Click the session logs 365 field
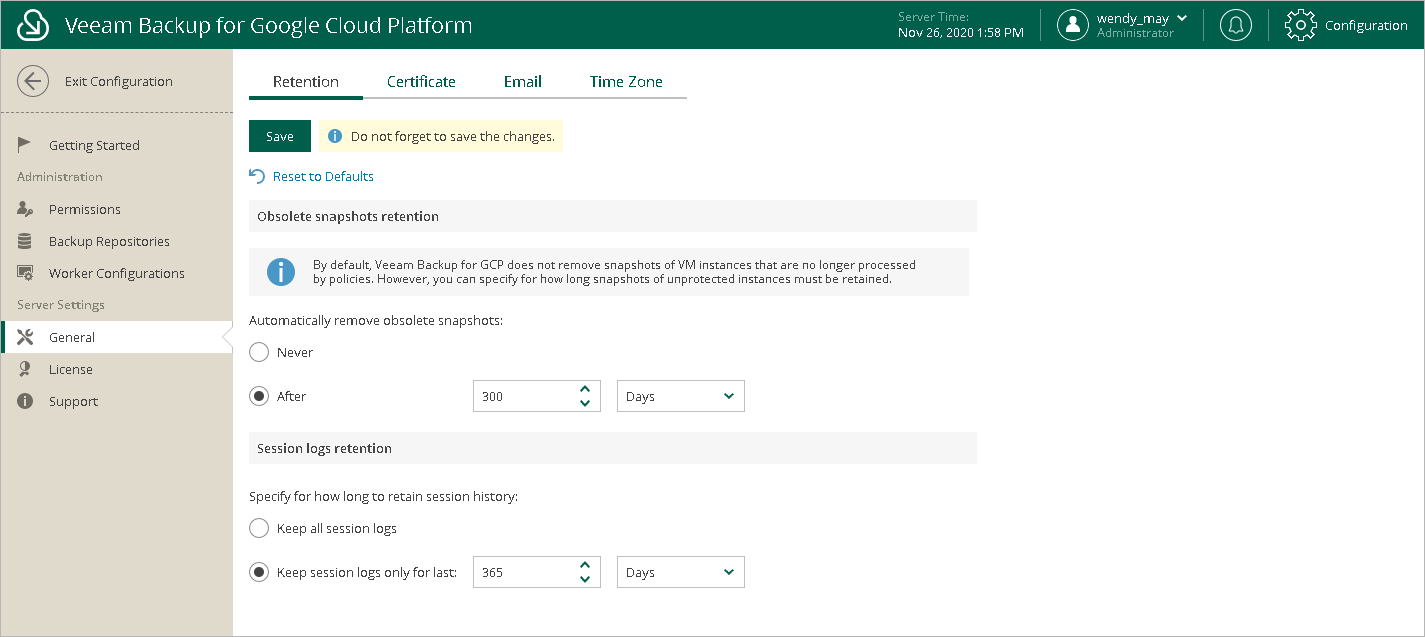1425x637 pixels. pos(525,572)
